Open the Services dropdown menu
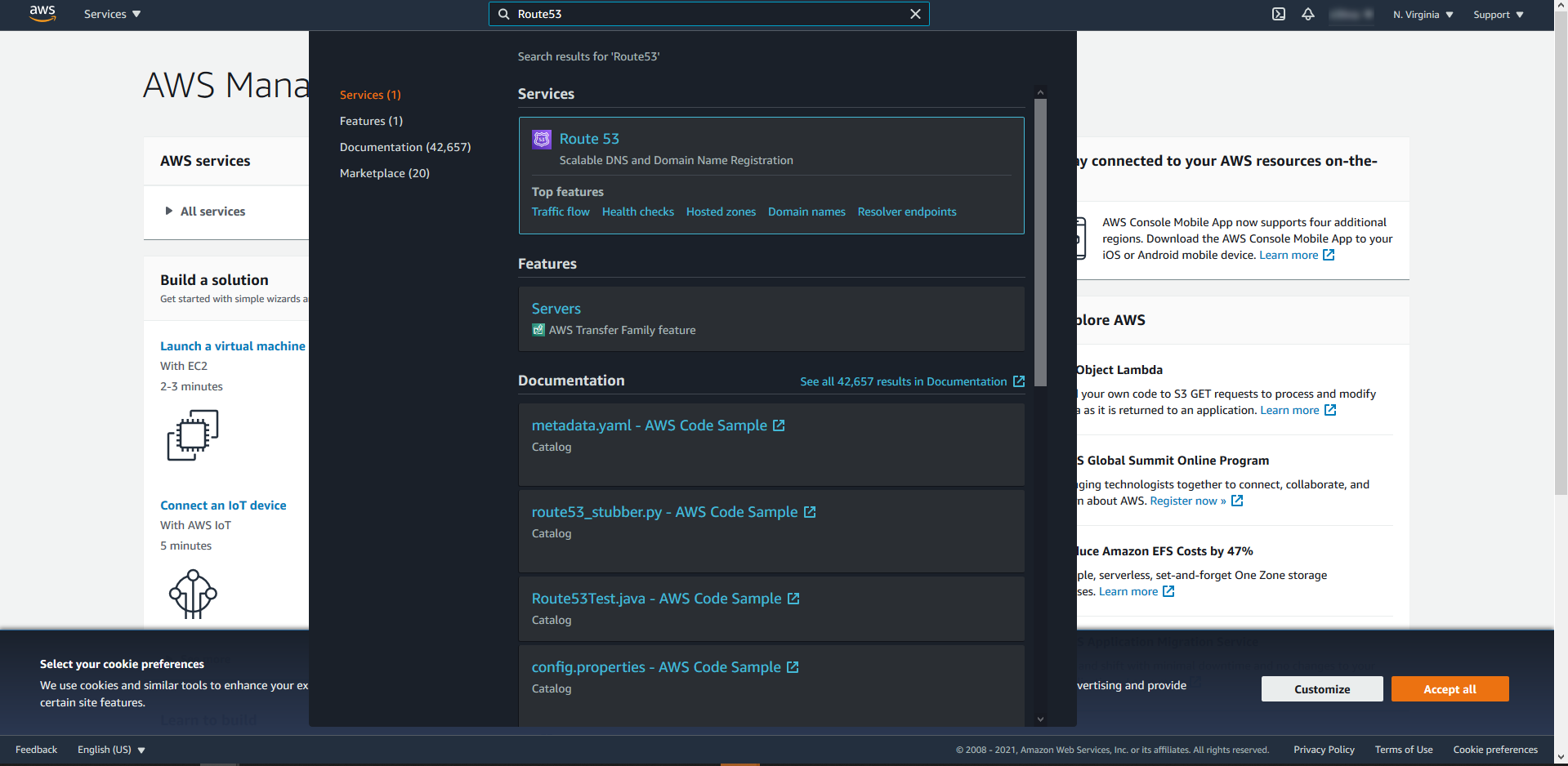This screenshot has width=1568, height=766. pyautogui.click(x=112, y=14)
